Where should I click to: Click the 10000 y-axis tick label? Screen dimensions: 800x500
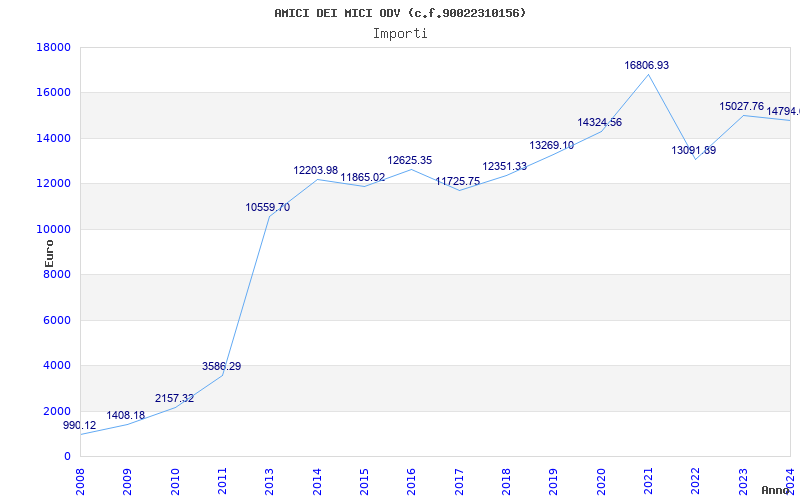point(53,229)
